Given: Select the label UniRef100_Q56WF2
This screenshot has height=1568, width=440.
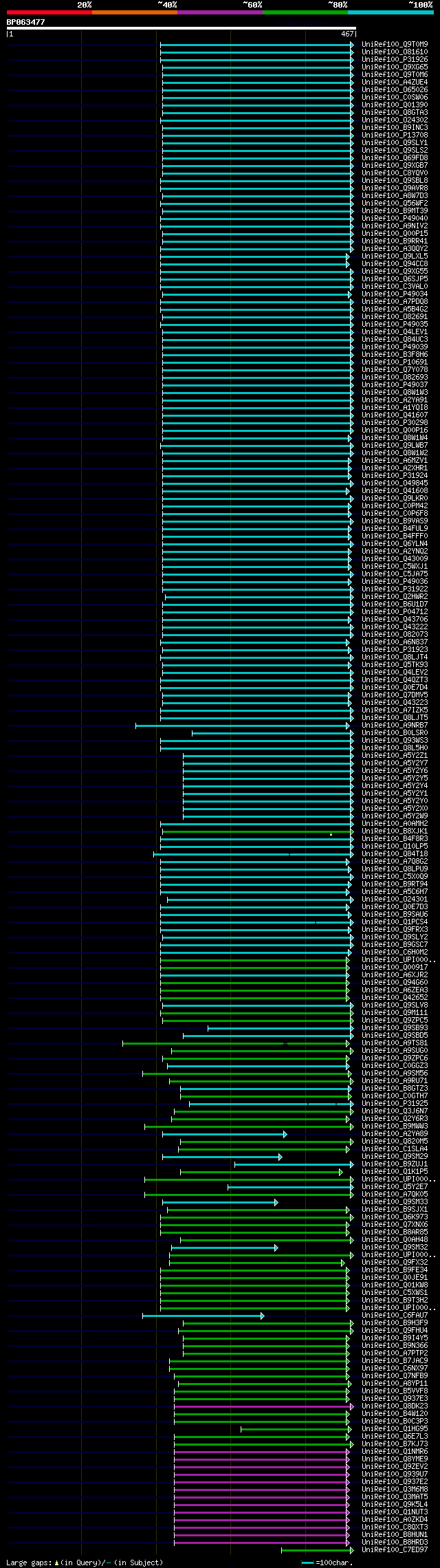Looking at the screenshot, I should tap(395, 204).
